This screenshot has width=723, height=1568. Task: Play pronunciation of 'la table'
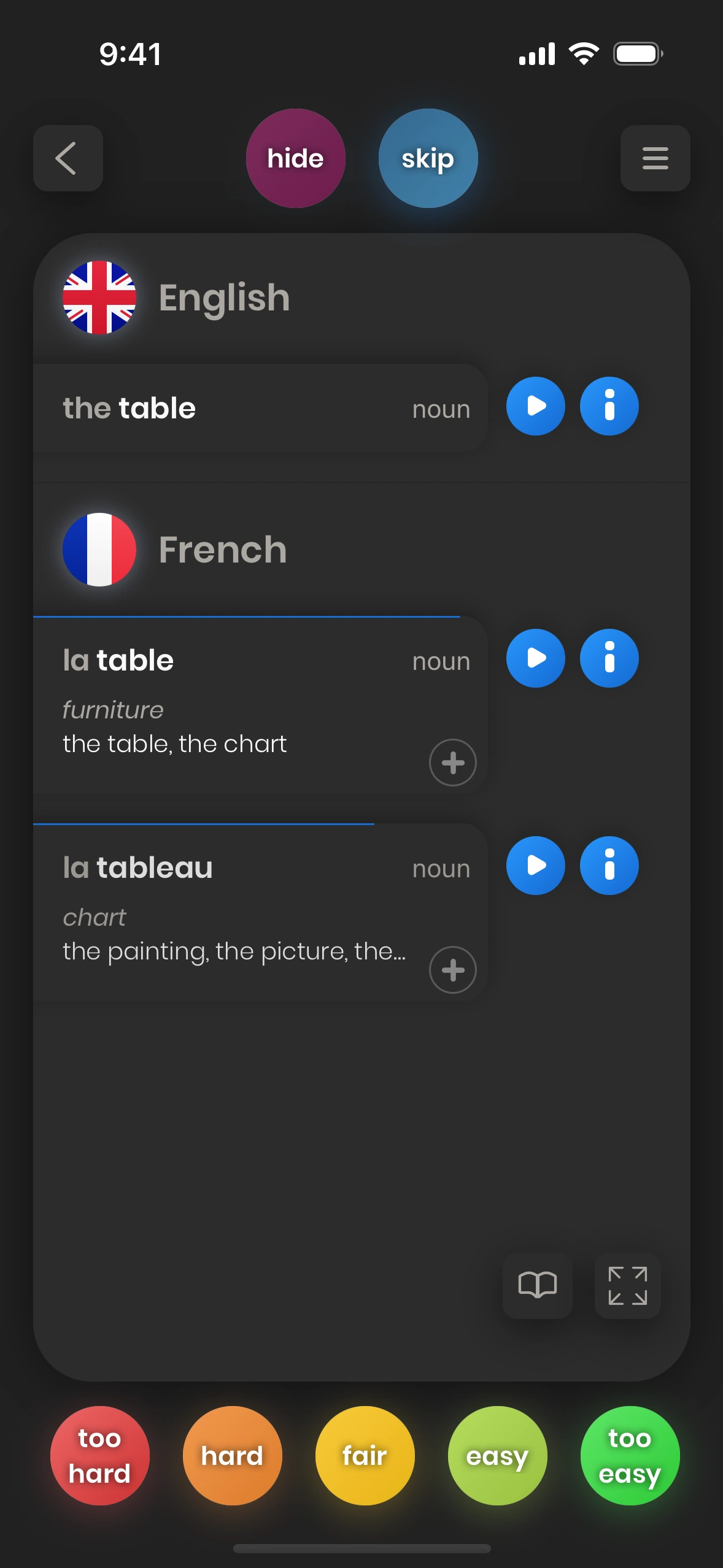click(535, 658)
